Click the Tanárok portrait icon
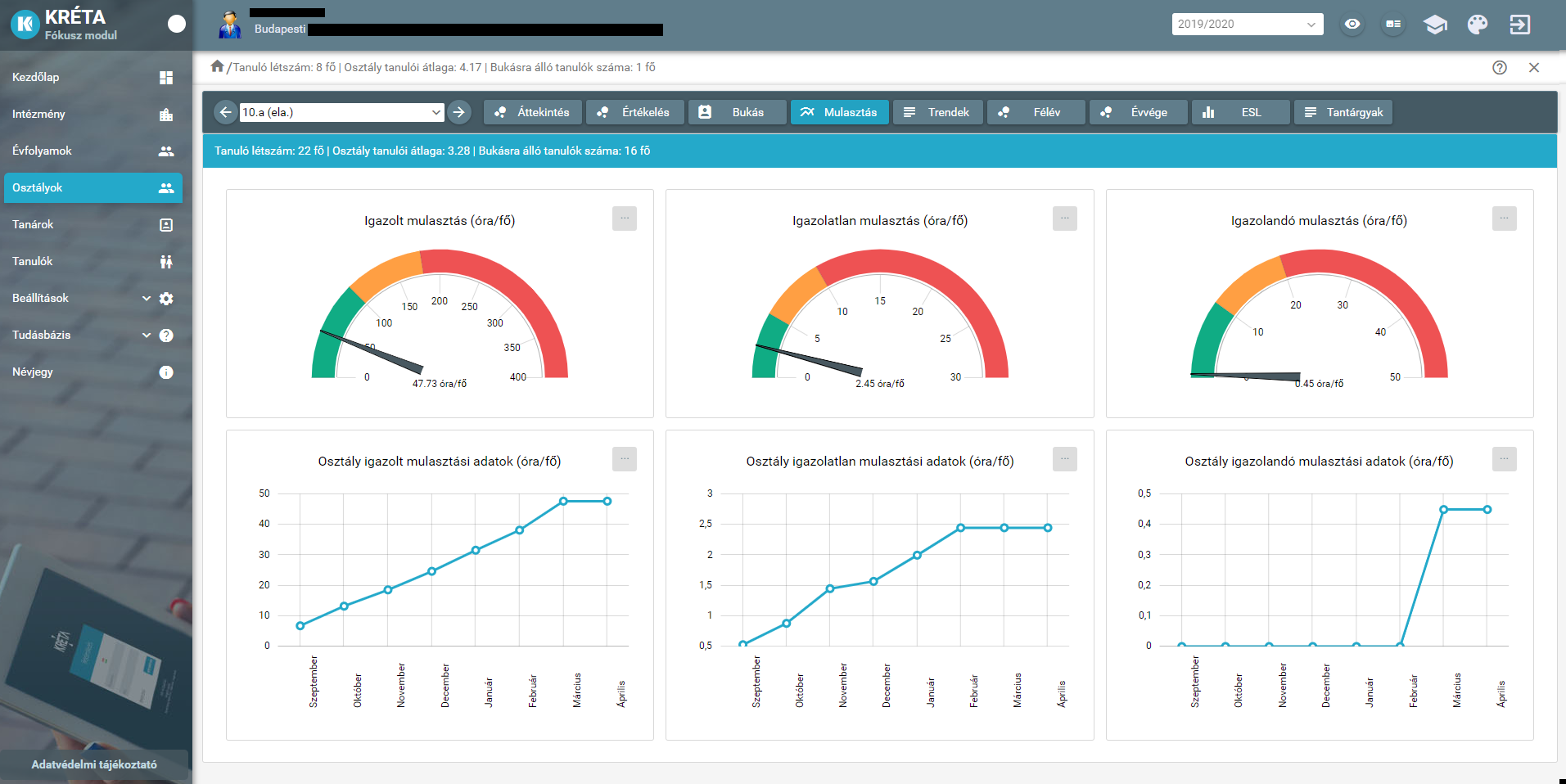Image resolution: width=1566 pixels, height=784 pixels. click(x=166, y=225)
